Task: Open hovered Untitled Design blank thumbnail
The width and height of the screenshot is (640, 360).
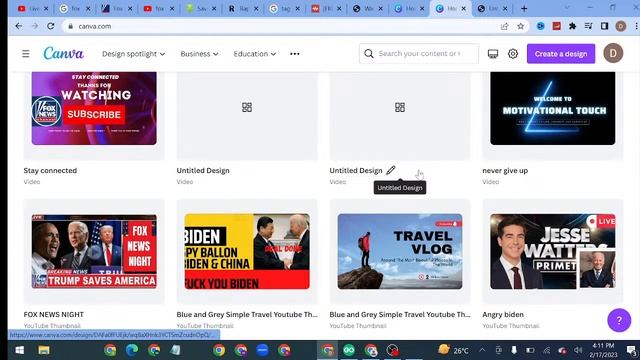Action: click(400, 116)
